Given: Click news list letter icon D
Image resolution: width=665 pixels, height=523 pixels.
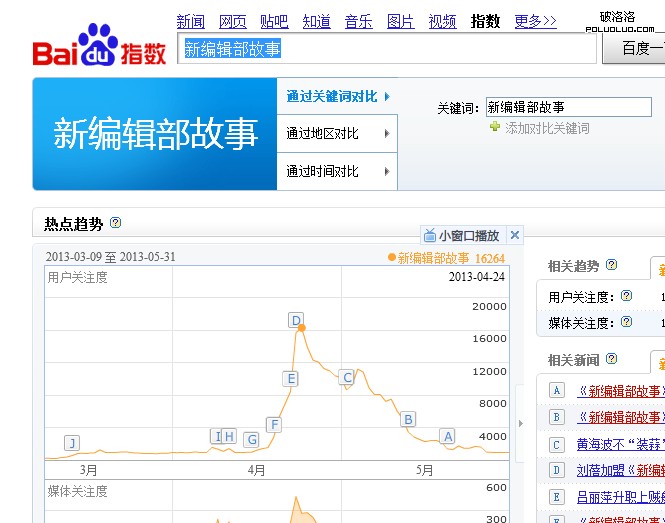Looking at the screenshot, I should (556, 470).
